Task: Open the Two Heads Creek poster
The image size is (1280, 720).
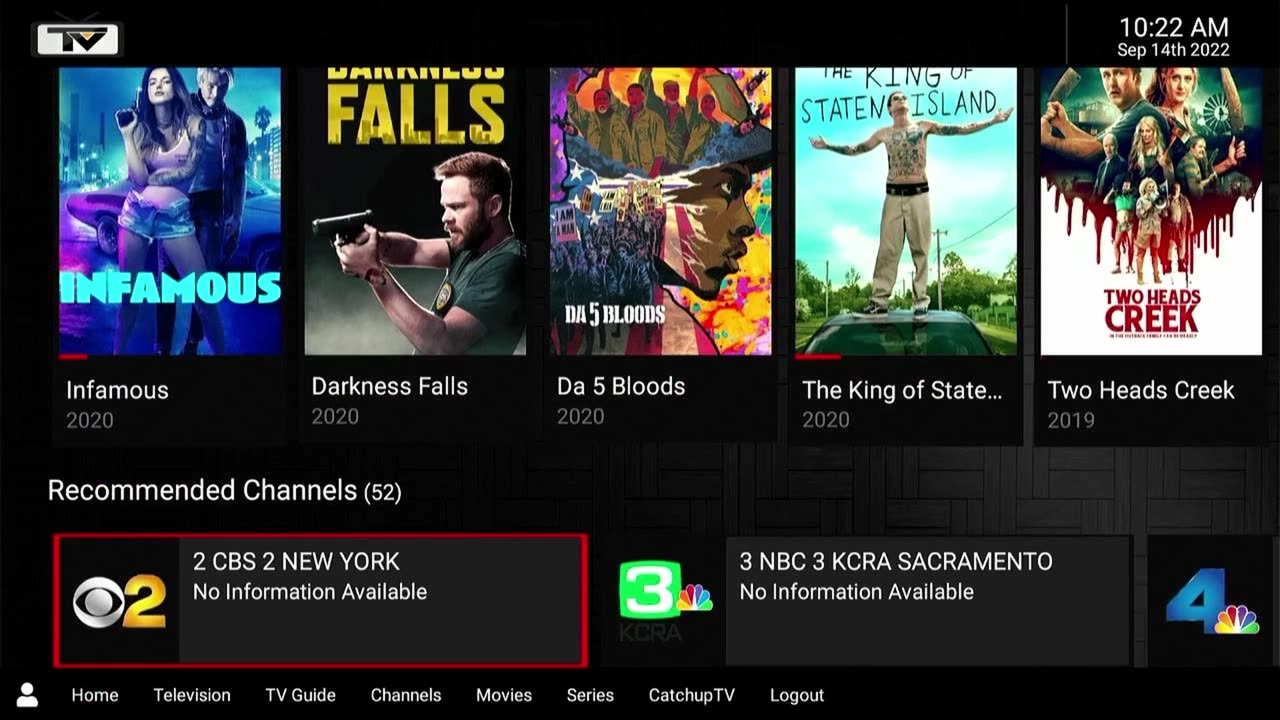Action: (x=1152, y=211)
